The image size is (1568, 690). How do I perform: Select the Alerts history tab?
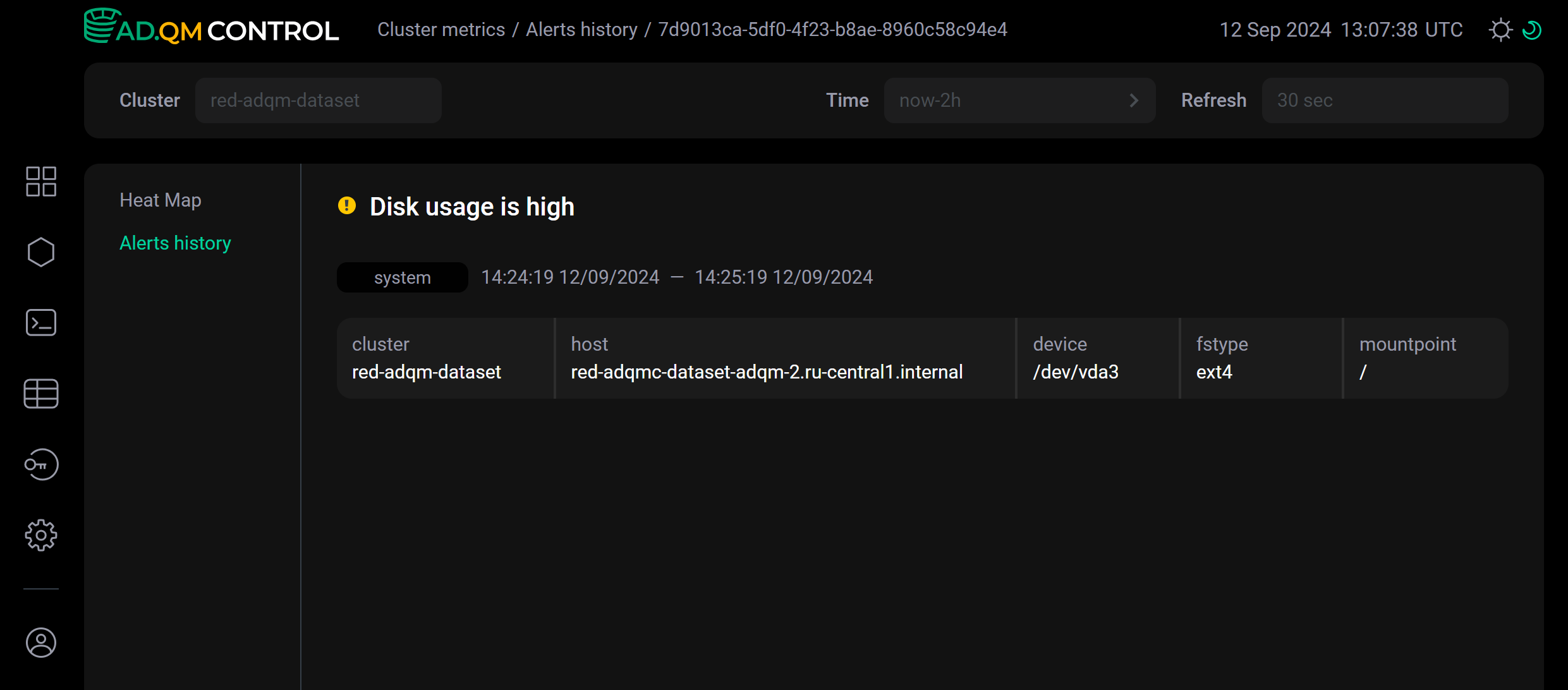click(175, 243)
